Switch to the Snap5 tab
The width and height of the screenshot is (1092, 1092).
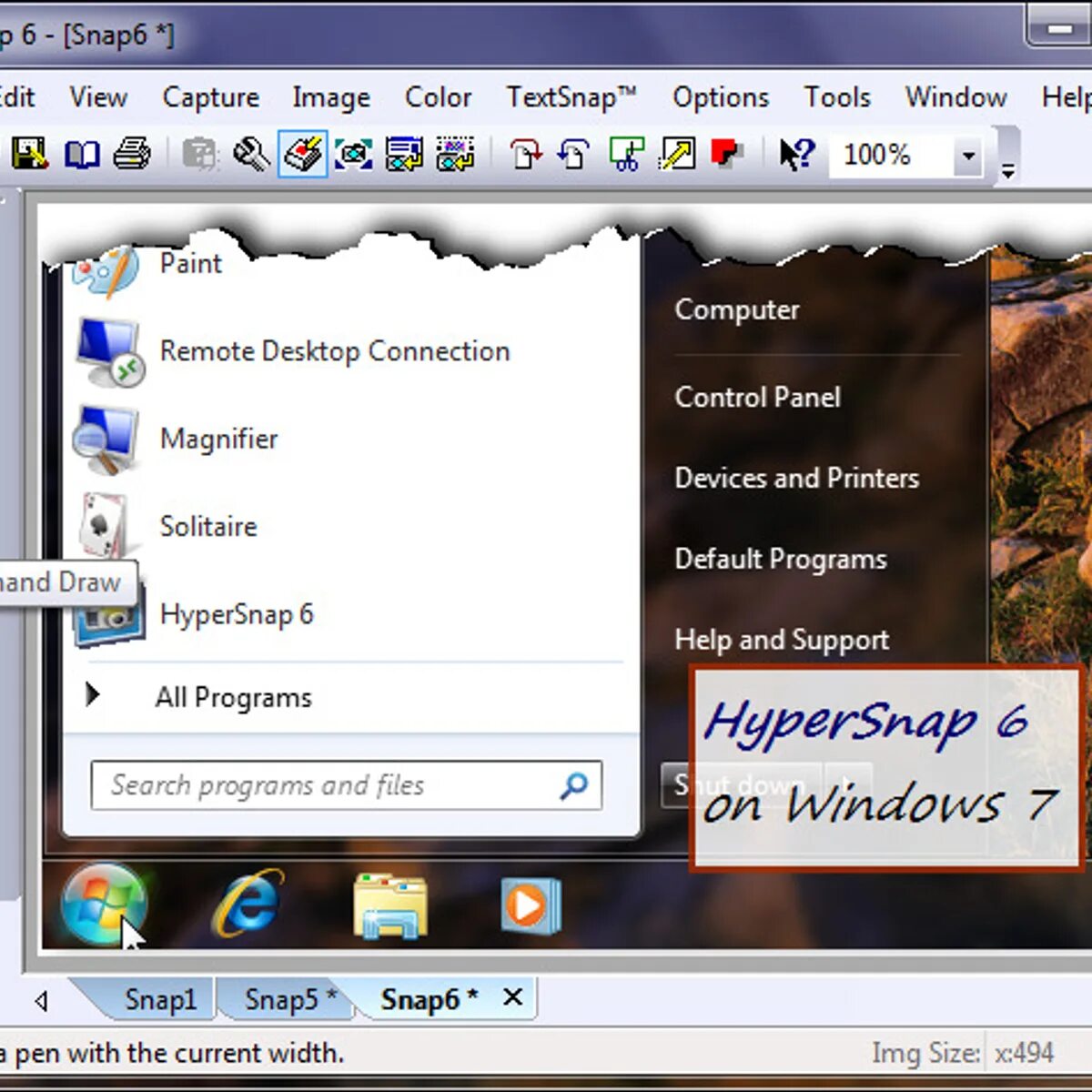[x=289, y=999]
